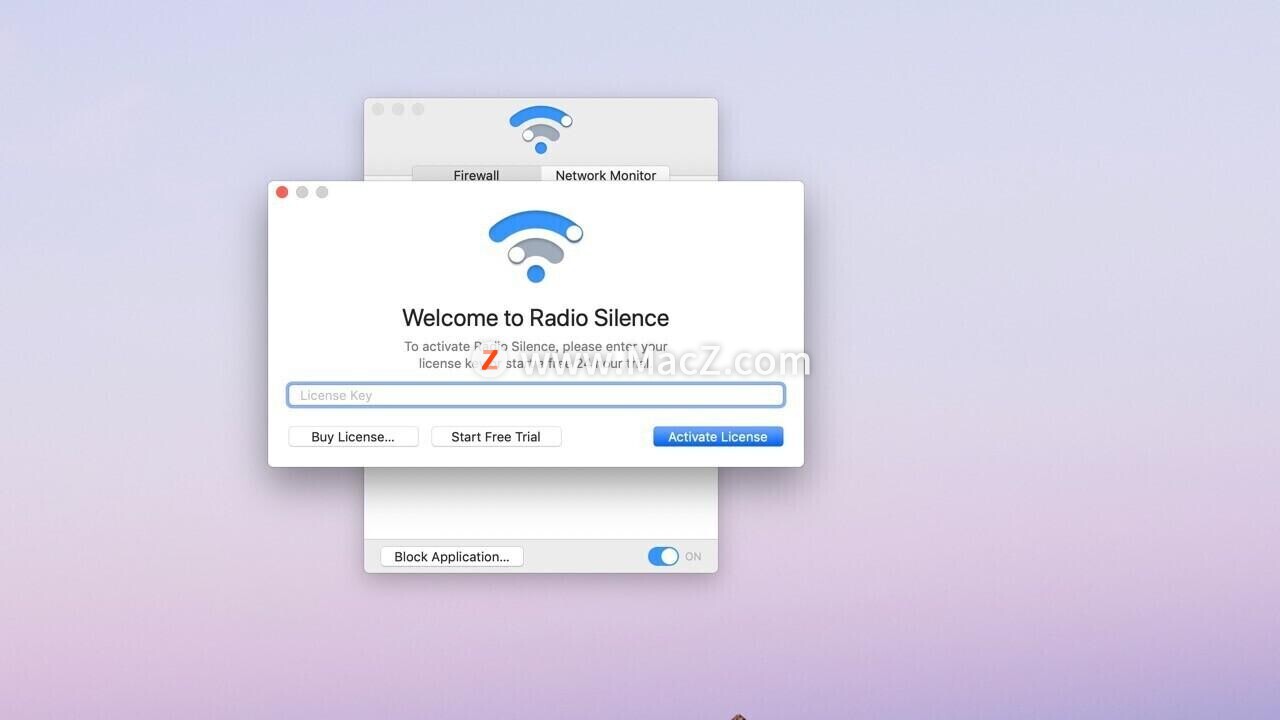Viewport: 1280px width, 720px height.
Task: Activate the license with the blue button
Action: (x=718, y=437)
